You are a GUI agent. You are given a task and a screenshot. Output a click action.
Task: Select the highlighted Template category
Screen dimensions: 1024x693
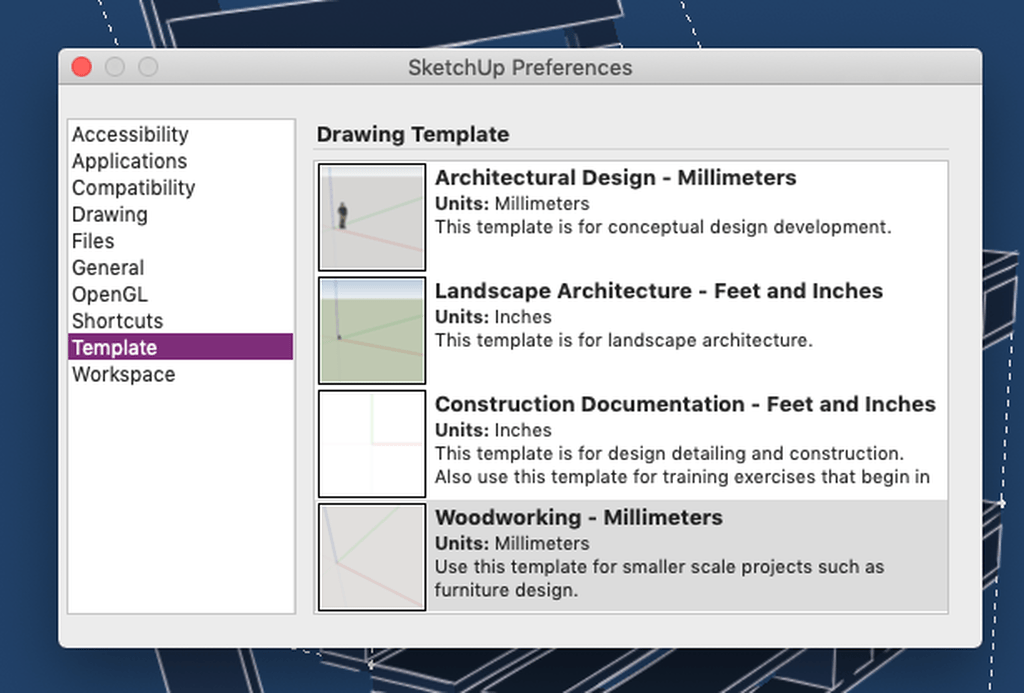(x=180, y=347)
